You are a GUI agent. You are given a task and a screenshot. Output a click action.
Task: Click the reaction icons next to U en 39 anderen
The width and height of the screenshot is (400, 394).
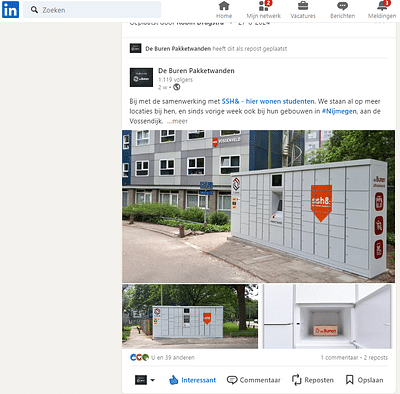(139, 358)
